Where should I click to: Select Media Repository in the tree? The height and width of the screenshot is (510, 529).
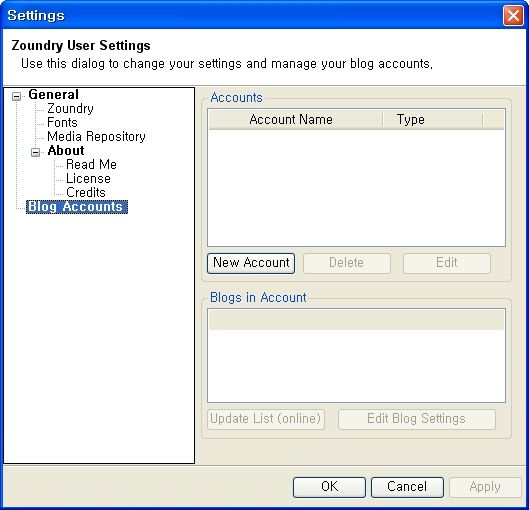click(96, 137)
